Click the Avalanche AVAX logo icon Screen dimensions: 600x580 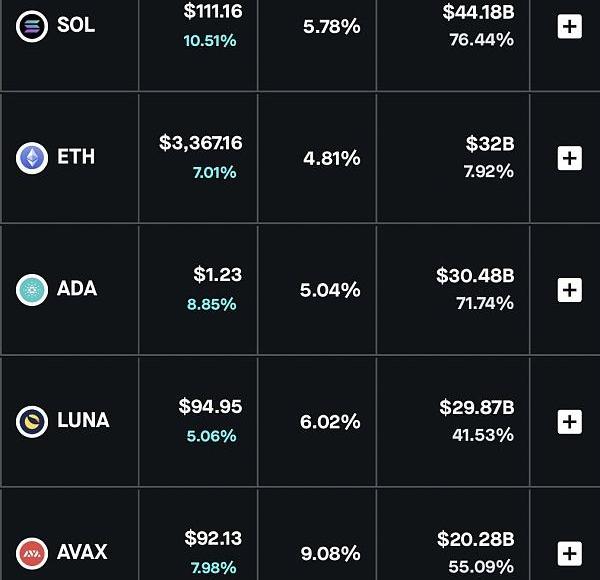(x=32, y=552)
